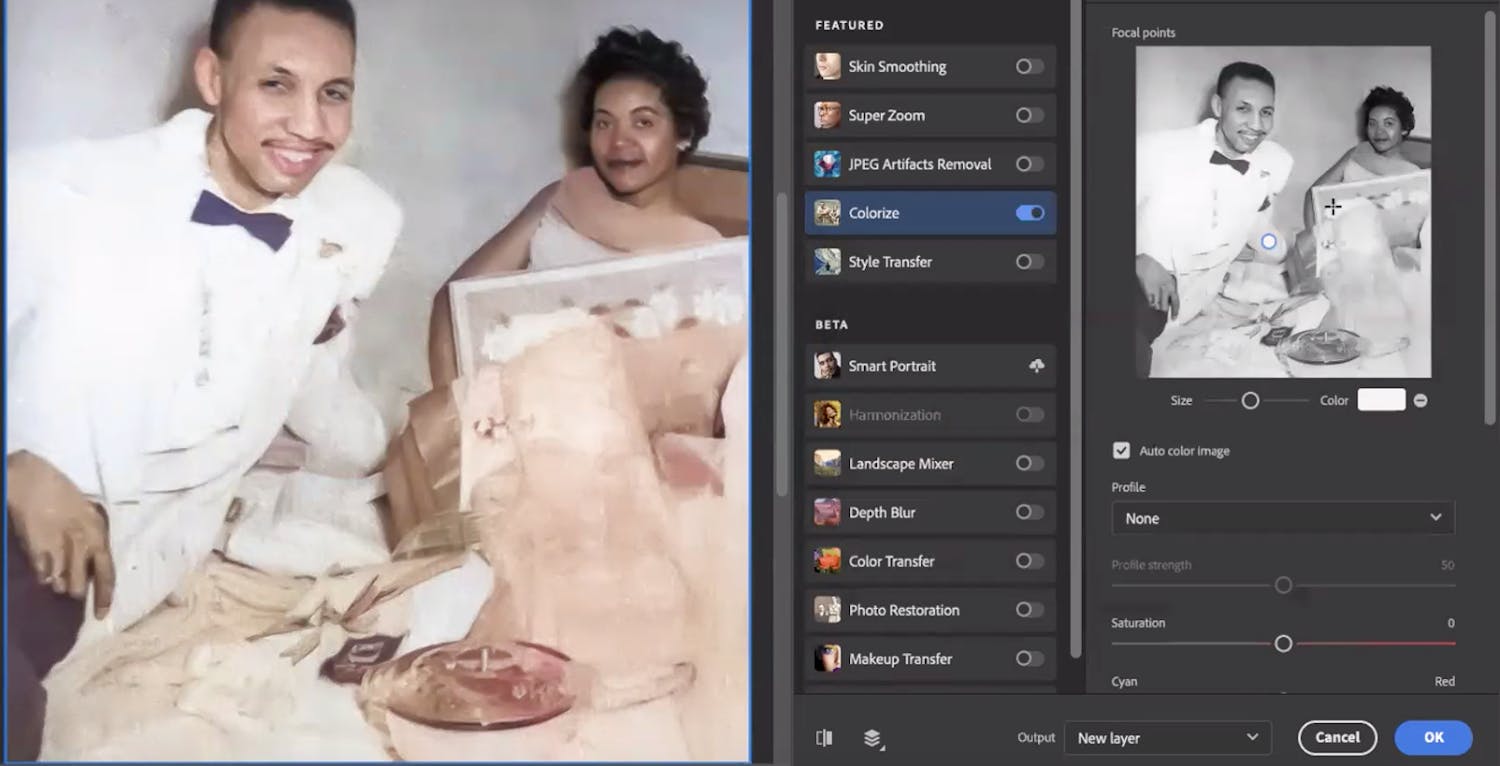Disable the Colorize filter toggle
The image size is (1500, 766).
click(1029, 212)
